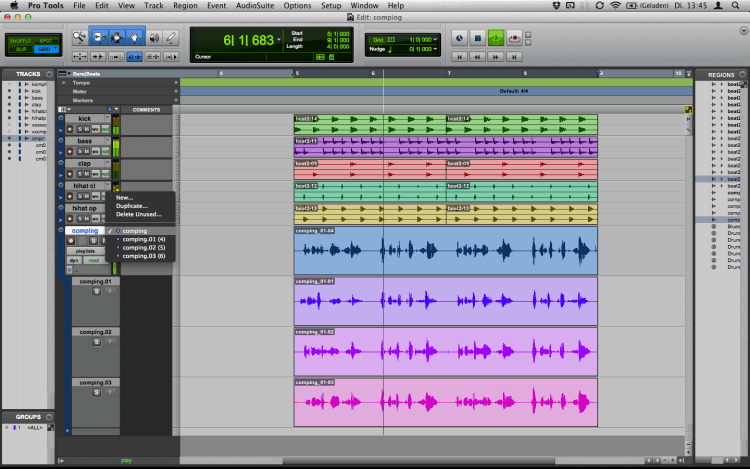Open the Nudge value dropdown
The image size is (750, 469).
[x=435, y=49]
